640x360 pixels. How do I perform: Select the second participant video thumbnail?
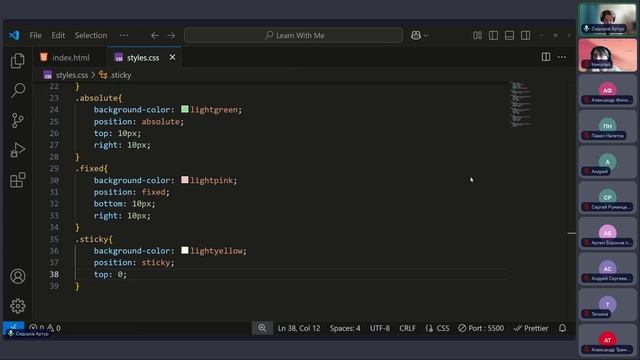click(x=607, y=55)
